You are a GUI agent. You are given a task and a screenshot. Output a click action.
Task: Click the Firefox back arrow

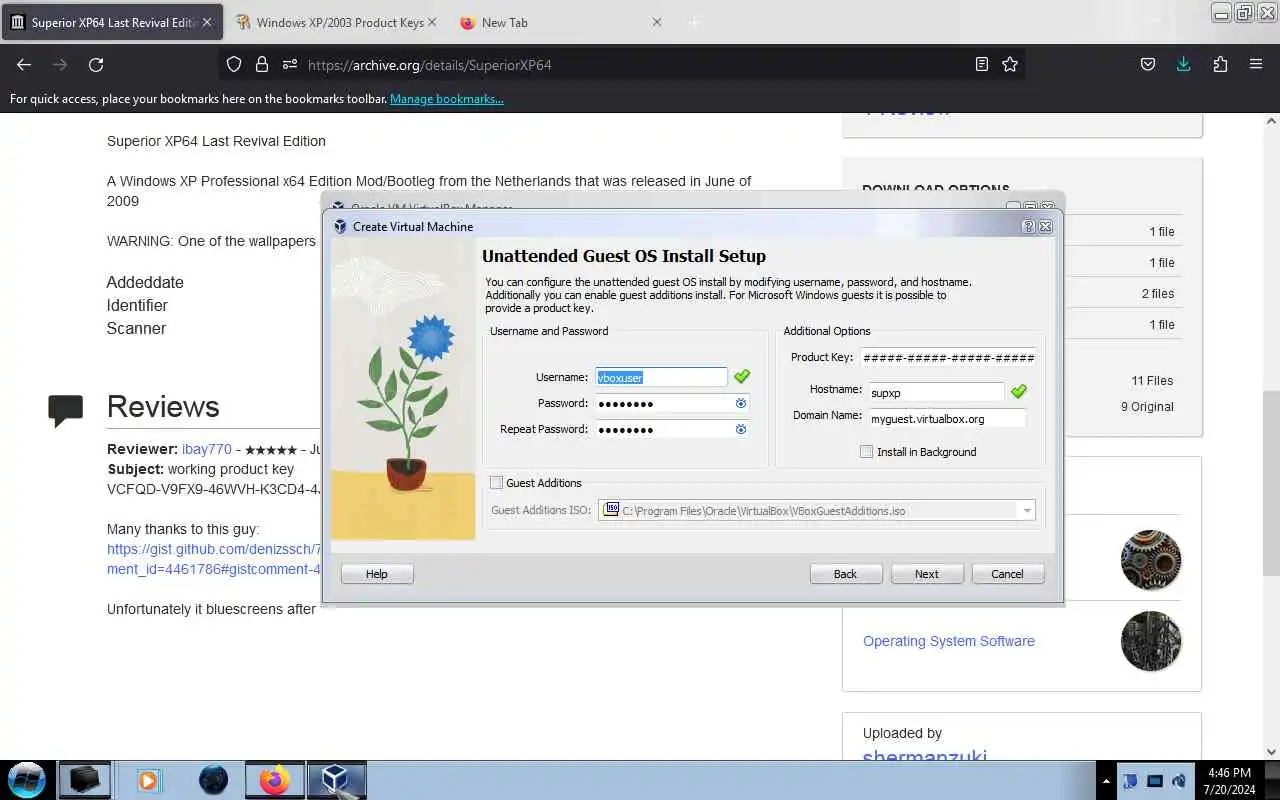point(24,64)
